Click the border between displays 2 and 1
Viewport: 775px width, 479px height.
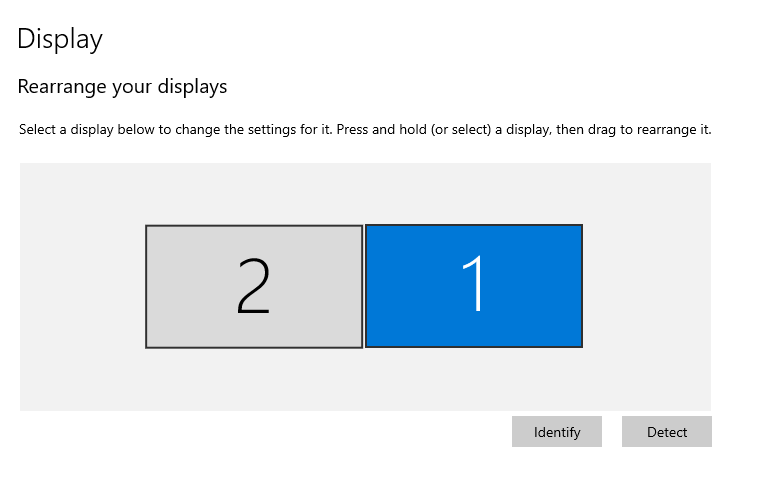coord(364,287)
